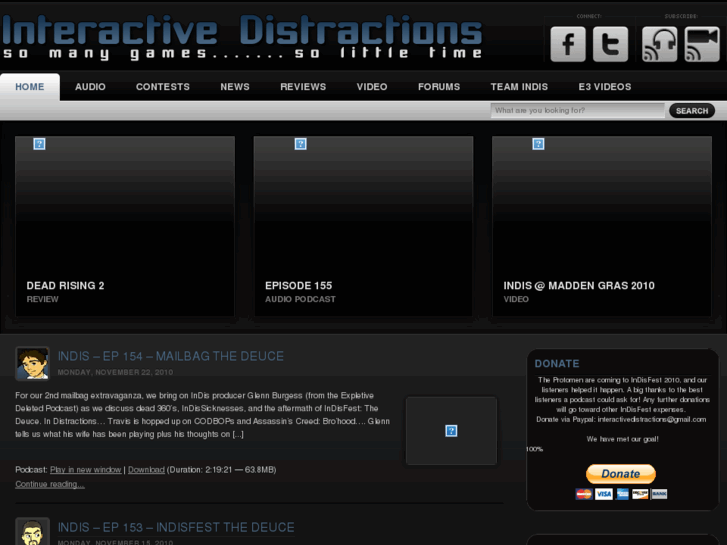
Task: Open the Audio menu item
Action: click(x=90, y=87)
